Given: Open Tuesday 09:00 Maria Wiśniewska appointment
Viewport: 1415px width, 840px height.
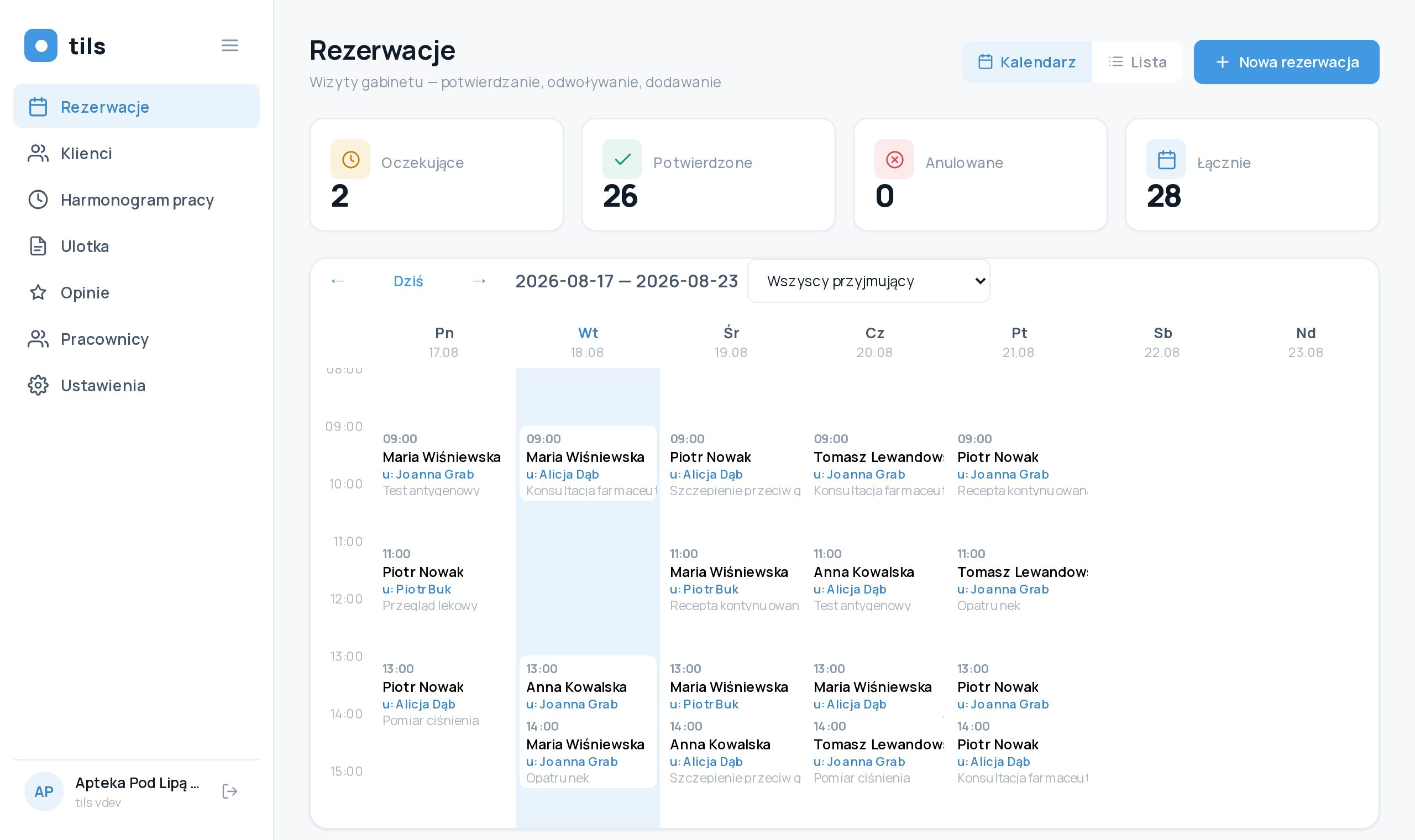Looking at the screenshot, I should [588, 463].
